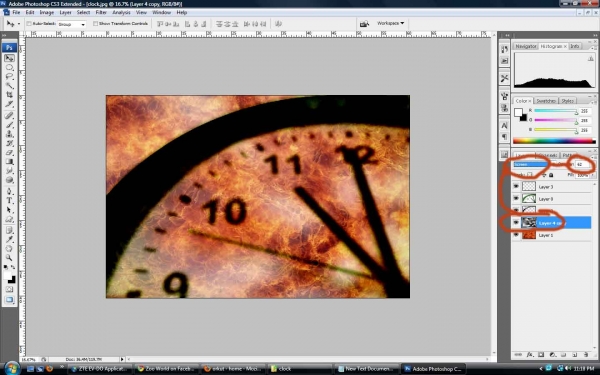
Task: Open the Workspace dropdown menu
Action: pyautogui.click(x=390, y=23)
